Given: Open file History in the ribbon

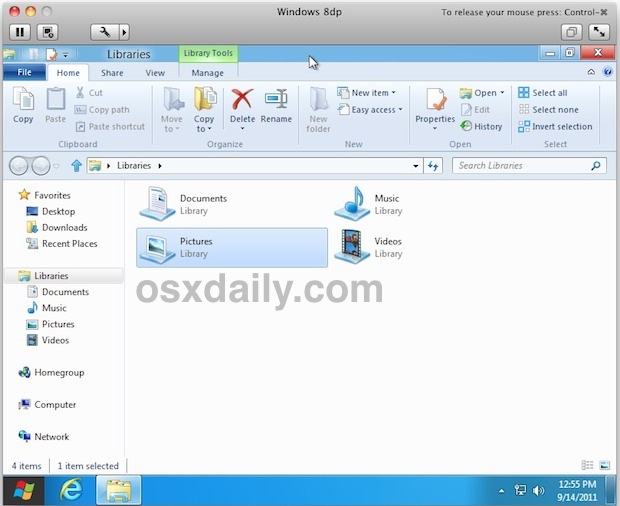Looking at the screenshot, I should (x=481, y=126).
